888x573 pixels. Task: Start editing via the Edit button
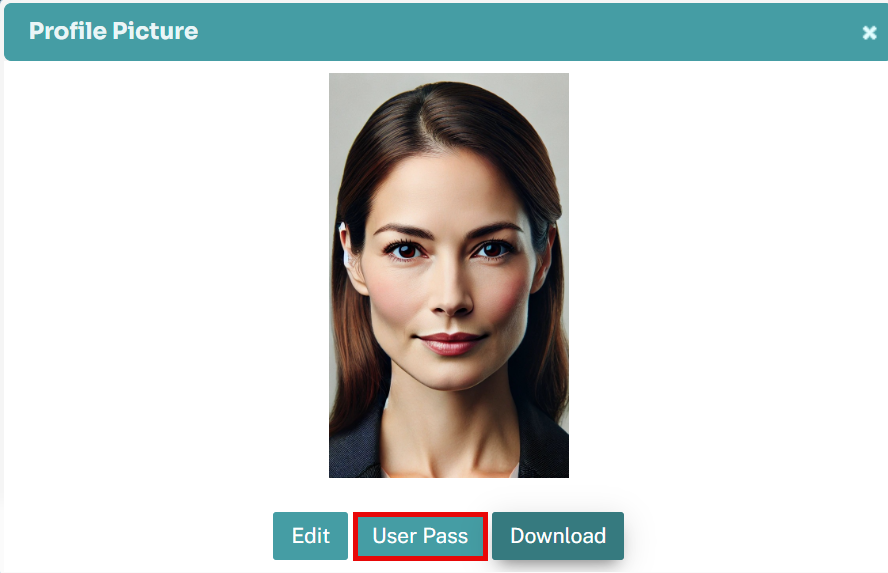click(x=310, y=536)
